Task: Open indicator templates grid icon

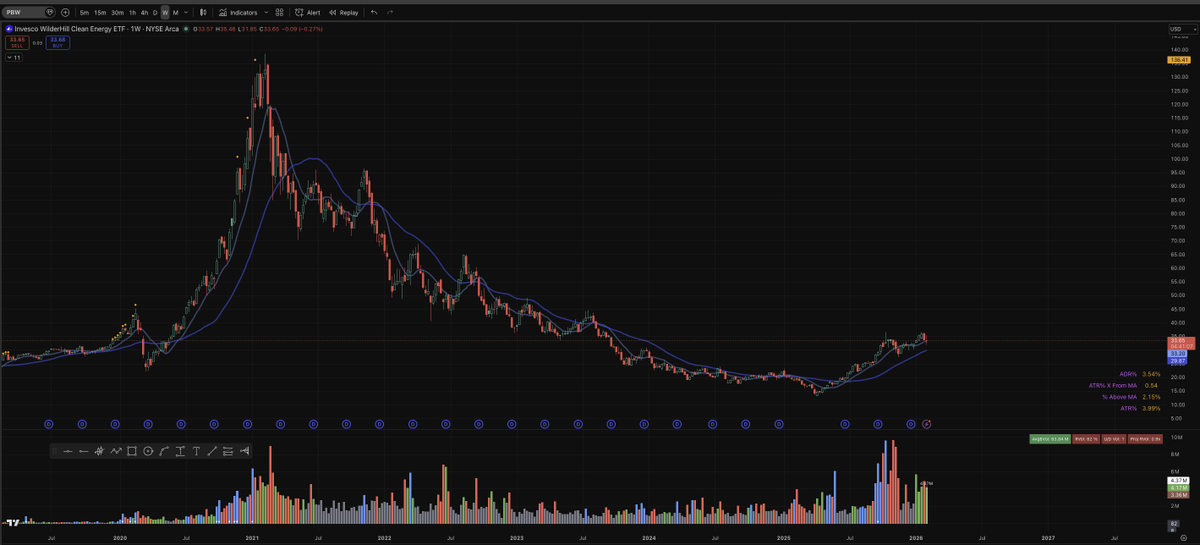Action: [x=279, y=12]
